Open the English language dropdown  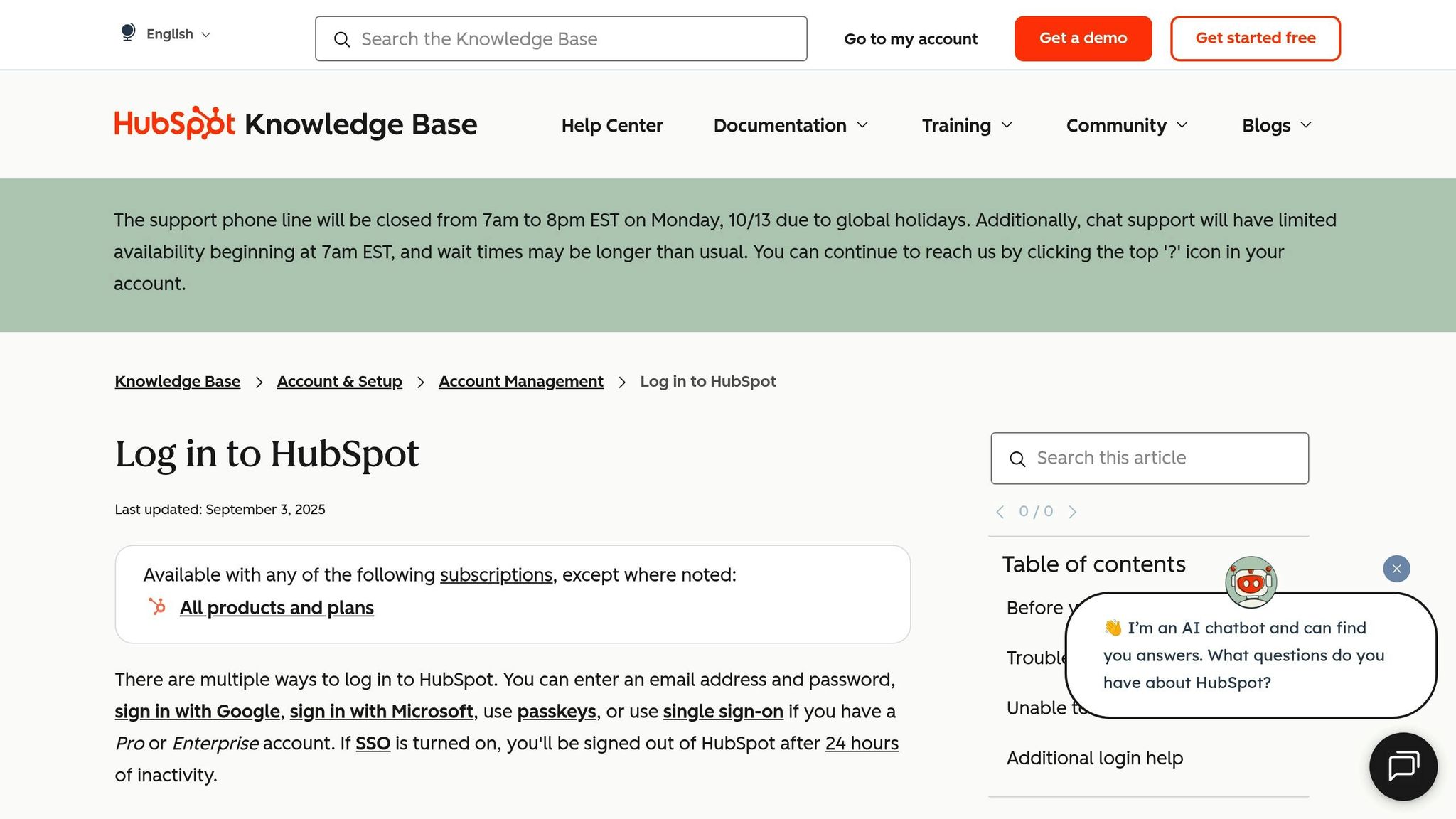pyautogui.click(x=178, y=34)
